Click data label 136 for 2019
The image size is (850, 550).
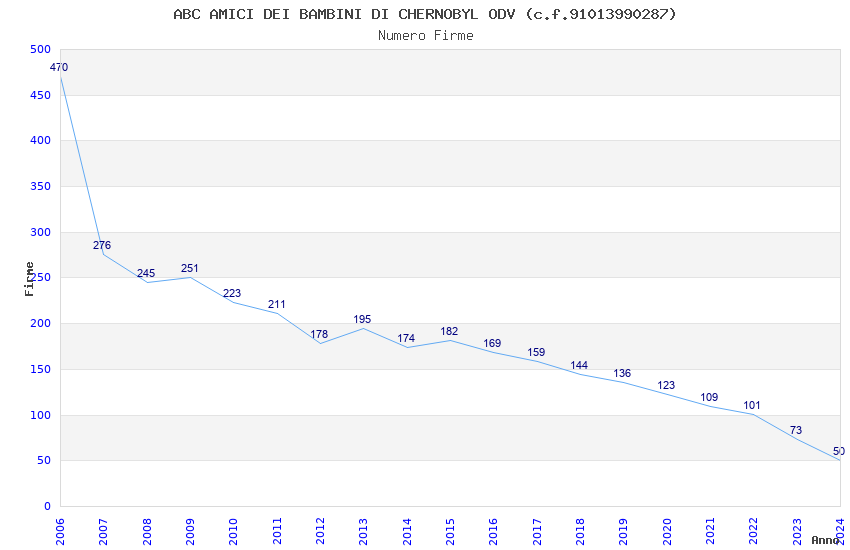click(x=622, y=373)
